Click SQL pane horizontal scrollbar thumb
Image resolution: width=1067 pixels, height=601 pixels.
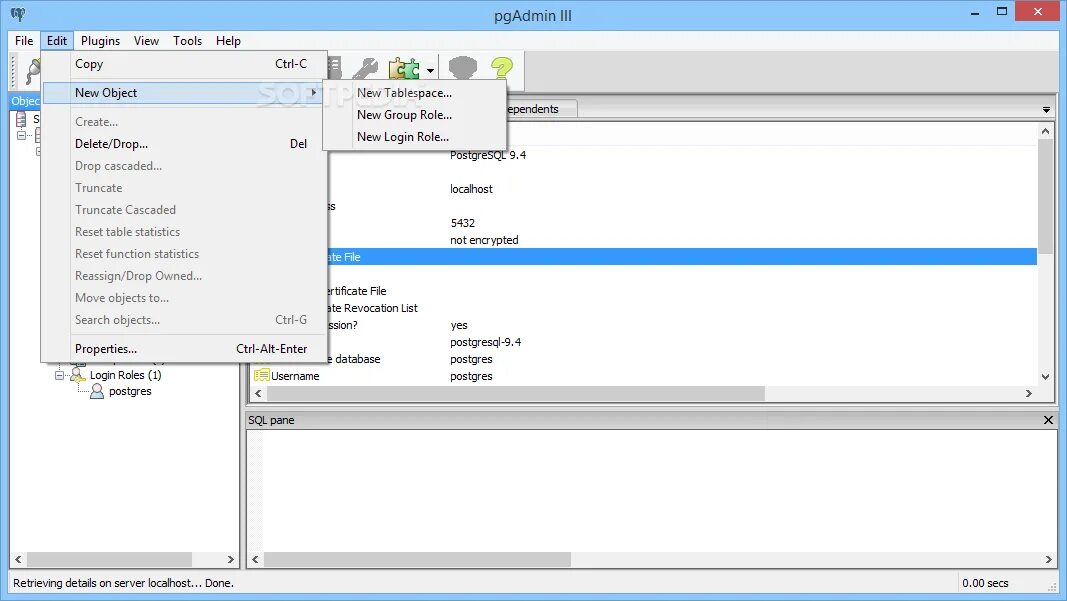(417, 559)
